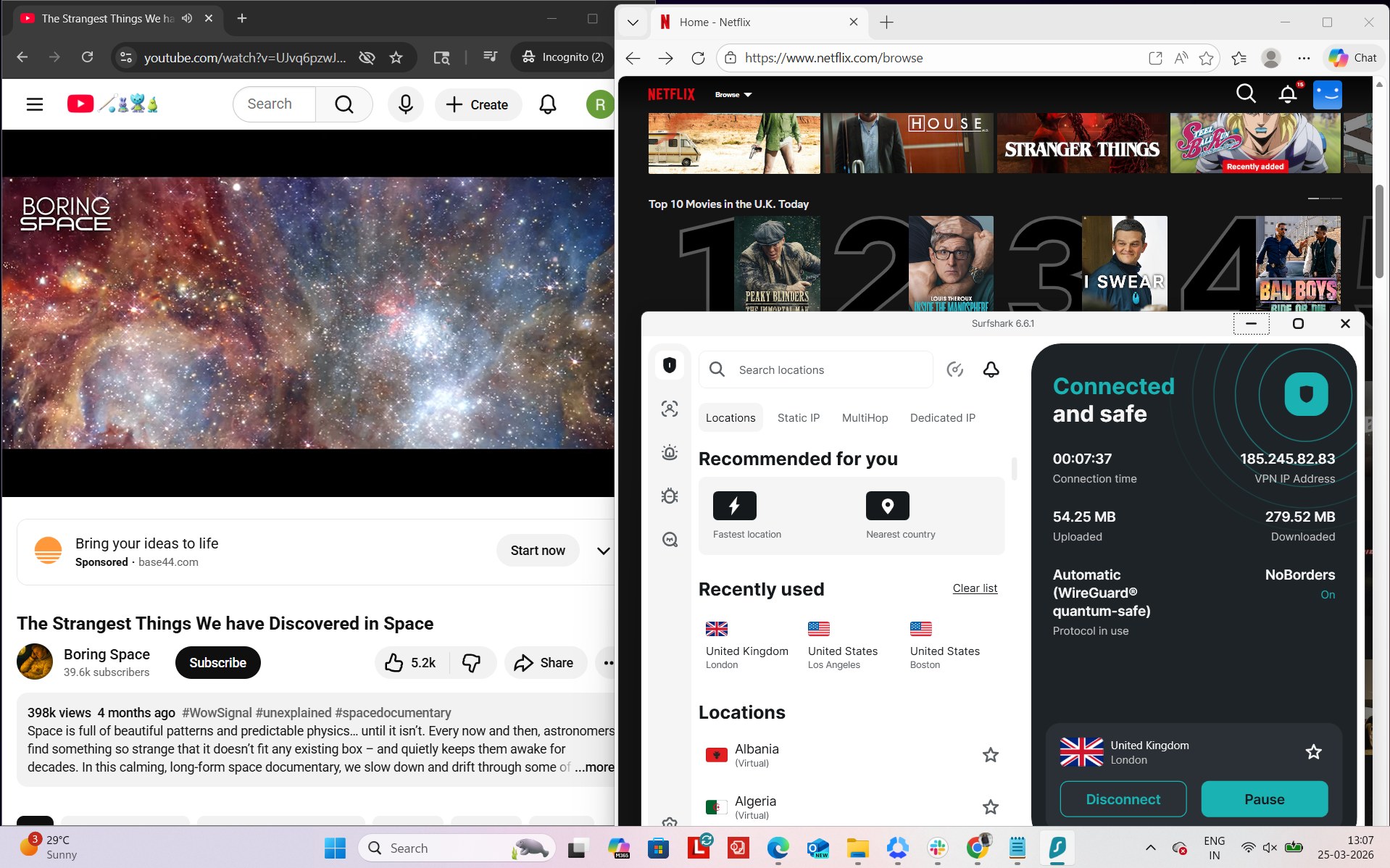Clear the recently used locations list
Viewport: 1390px width, 868px height.
974,588
